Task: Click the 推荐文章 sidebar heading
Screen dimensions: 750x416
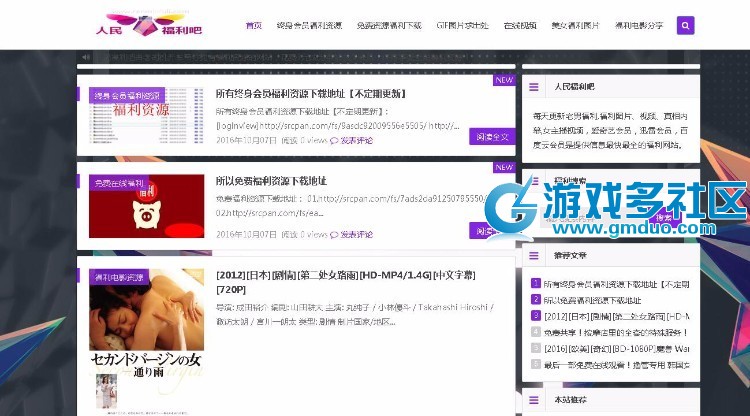Action: [x=570, y=255]
